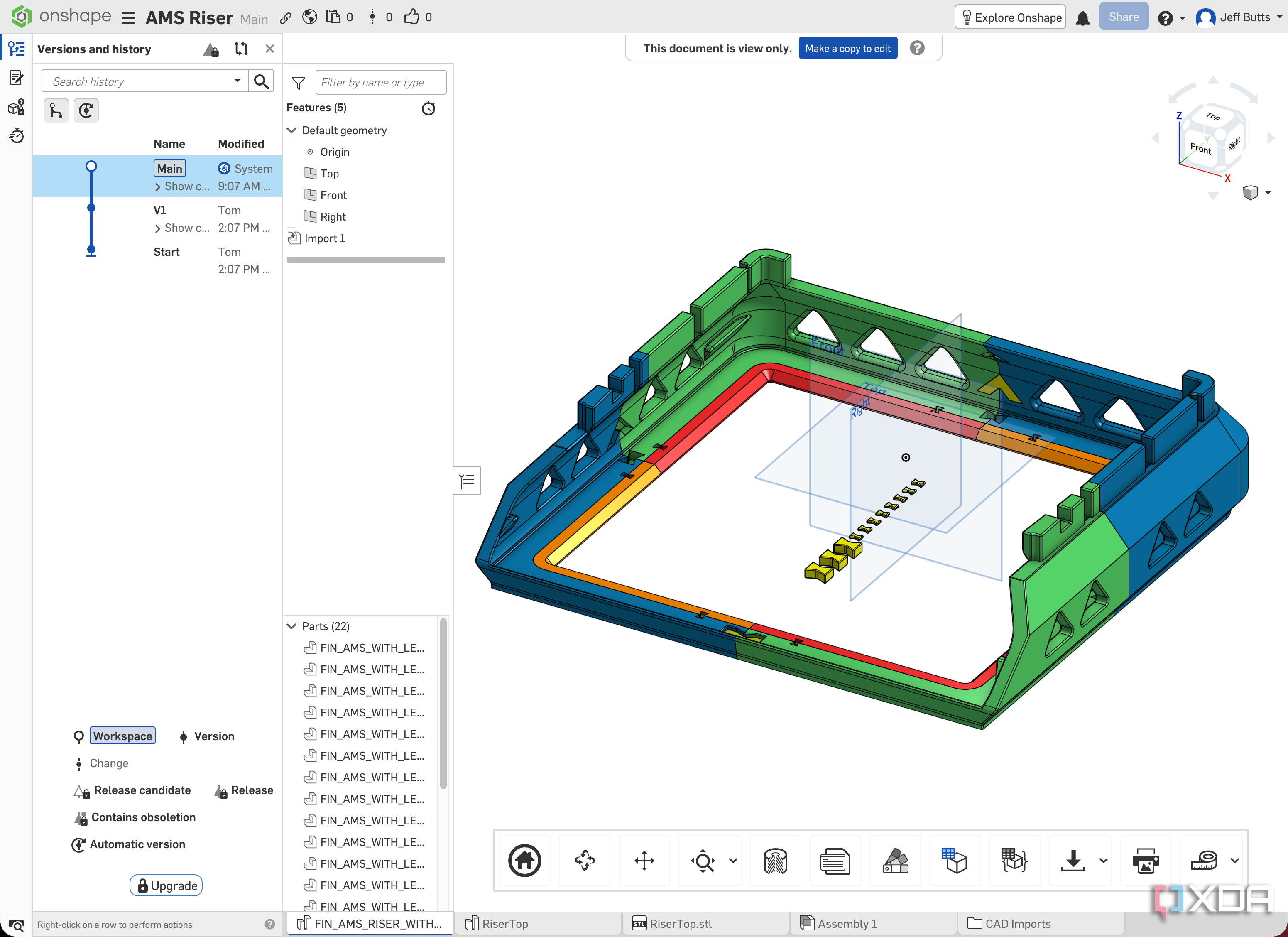The image size is (1288, 937).
Task: Click the search magnifier button in history
Action: (261, 81)
